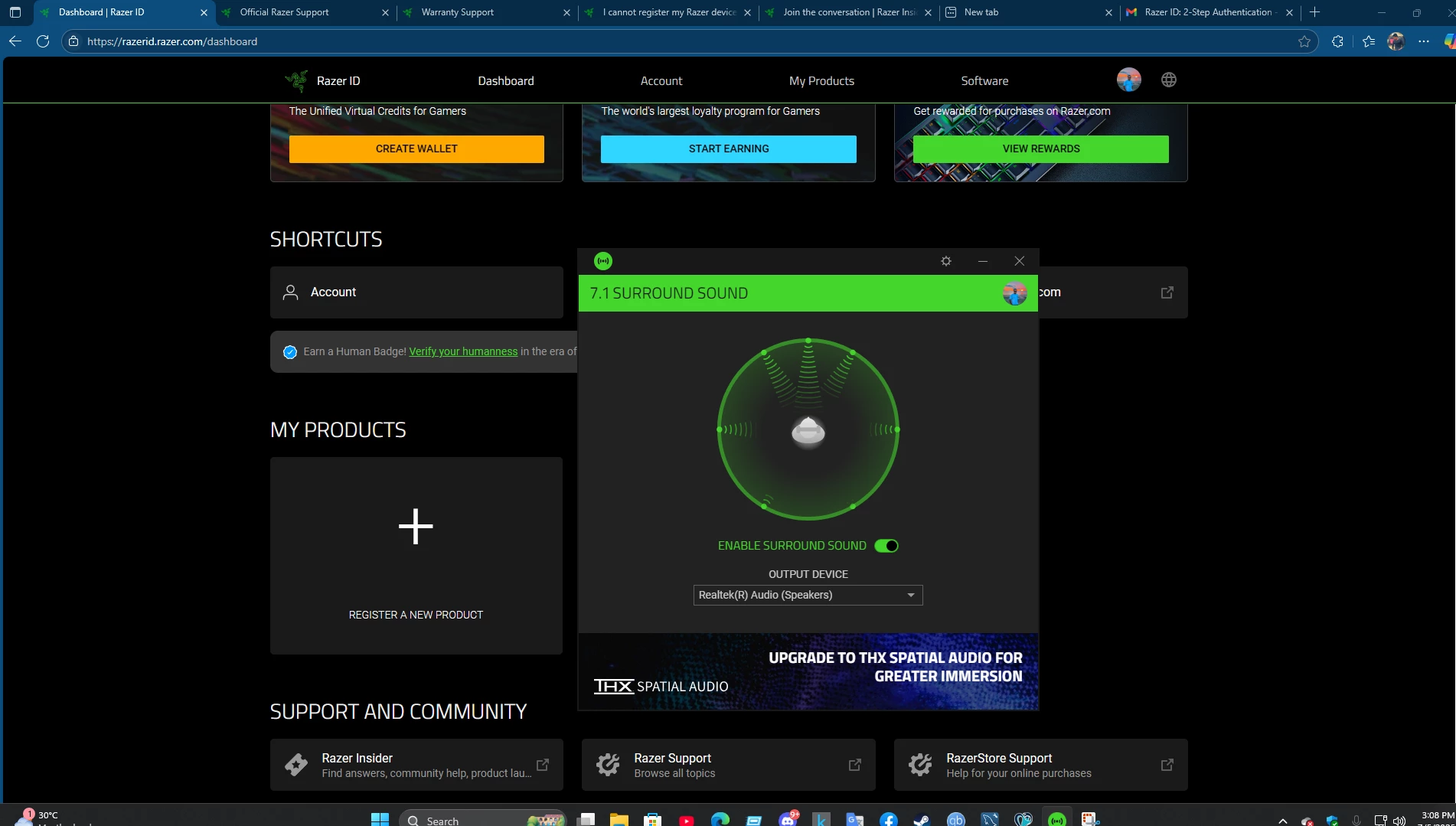The height and width of the screenshot is (826, 1456).
Task: Open the tab actions menu icon
Action: (15, 12)
